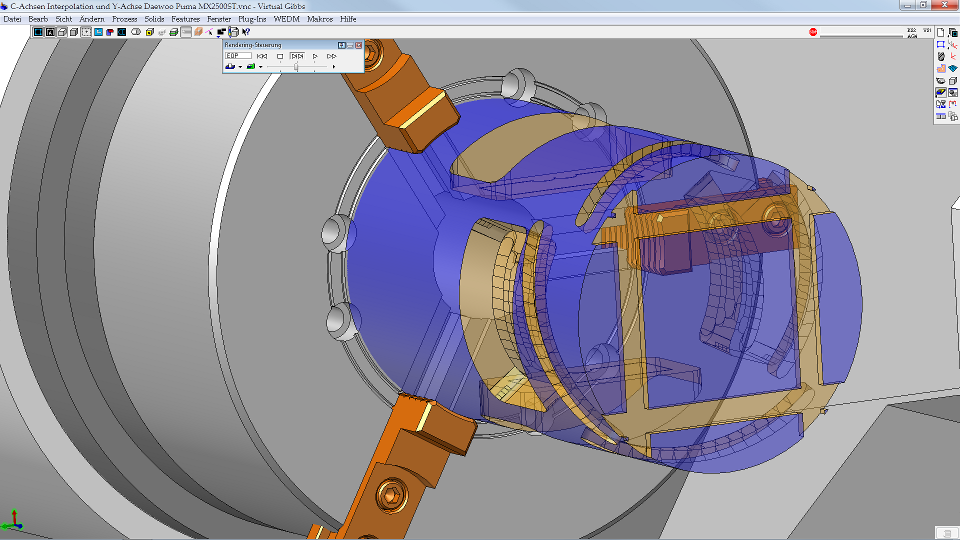Rewind the rendering simulation
Viewport: 960px width, 540px height.
pos(262,56)
